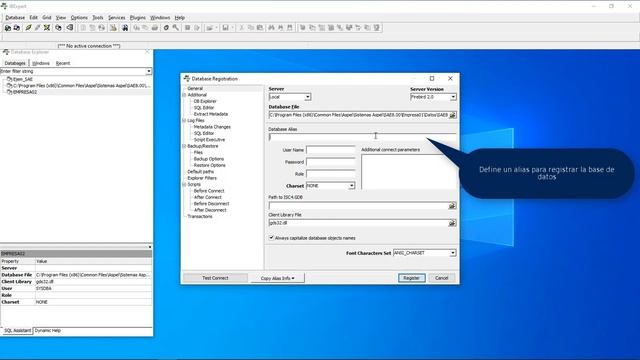
Task: Click the EMPRESA02 database icon in explorer
Action: point(9,92)
